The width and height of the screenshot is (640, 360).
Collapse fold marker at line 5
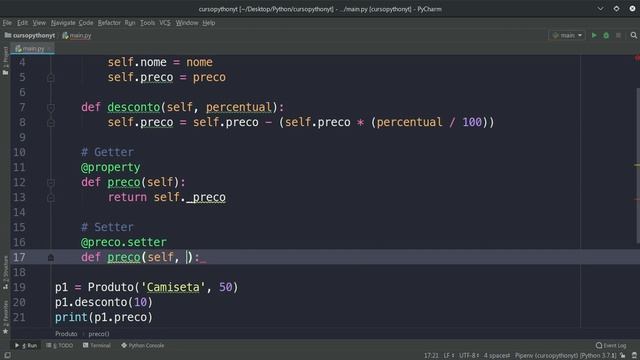51,78
